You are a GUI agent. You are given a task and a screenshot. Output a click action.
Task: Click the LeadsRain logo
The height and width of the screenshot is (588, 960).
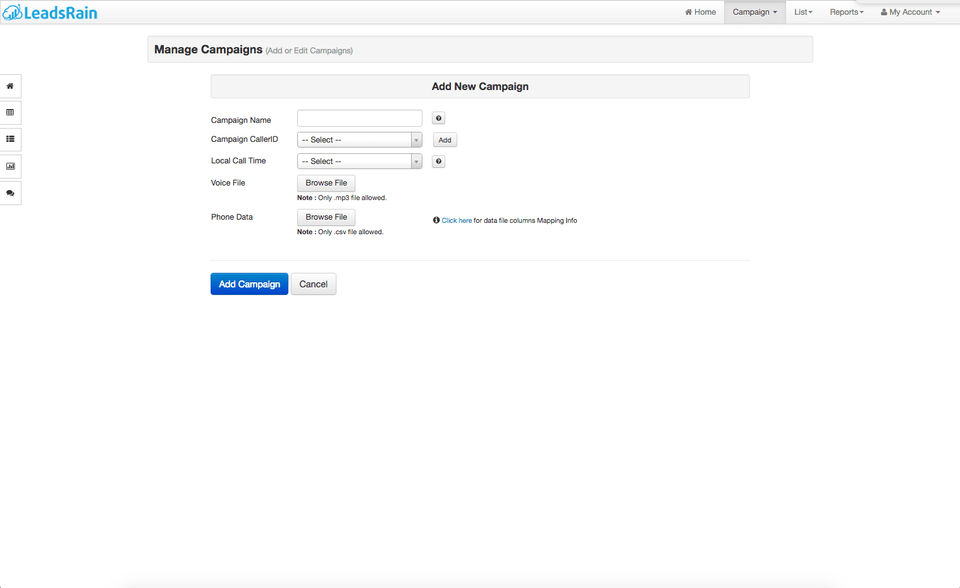click(x=50, y=12)
